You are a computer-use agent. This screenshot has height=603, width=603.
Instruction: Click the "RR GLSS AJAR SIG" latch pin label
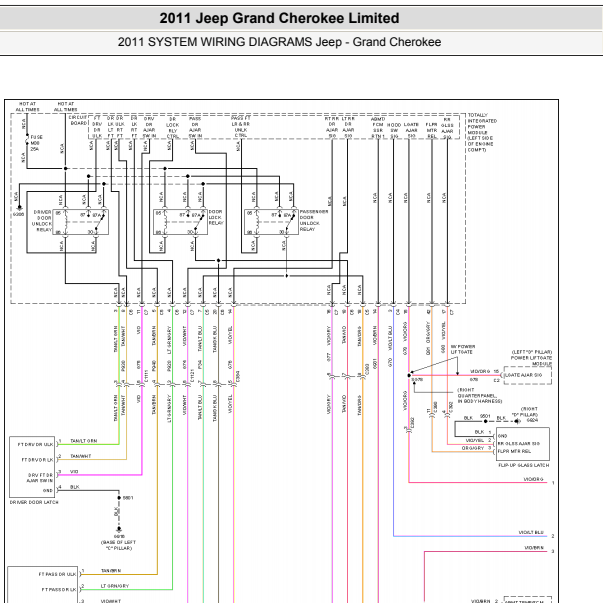click(x=518, y=443)
